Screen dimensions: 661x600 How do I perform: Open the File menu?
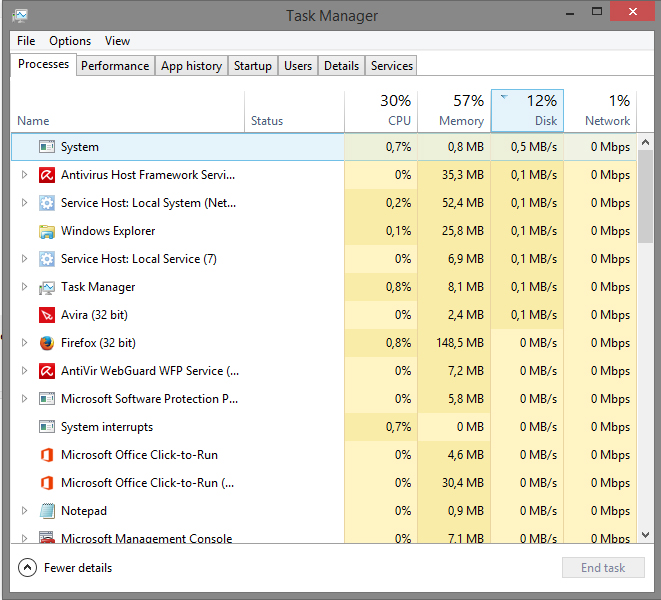tap(26, 41)
